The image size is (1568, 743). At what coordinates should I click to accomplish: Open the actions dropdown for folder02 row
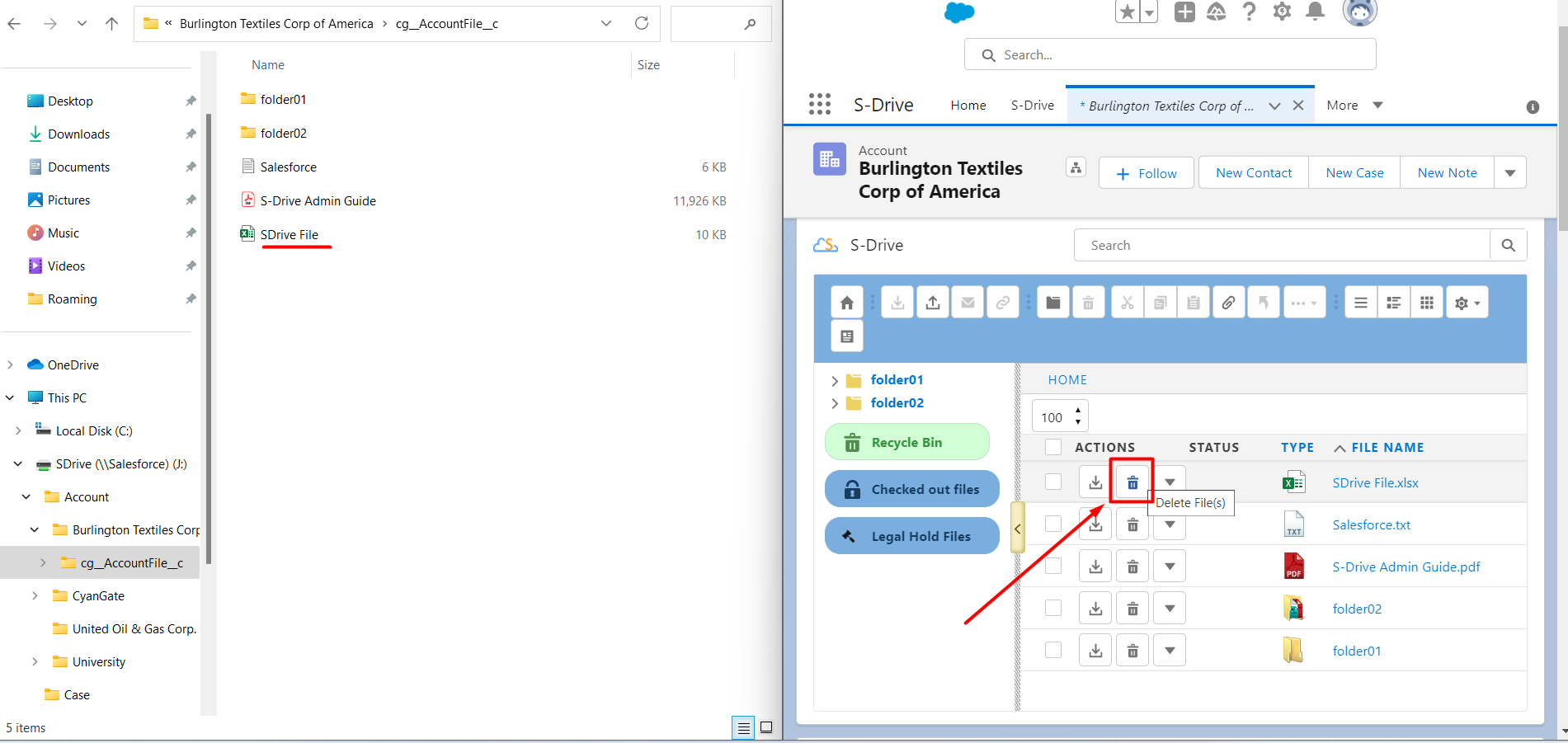click(1170, 609)
